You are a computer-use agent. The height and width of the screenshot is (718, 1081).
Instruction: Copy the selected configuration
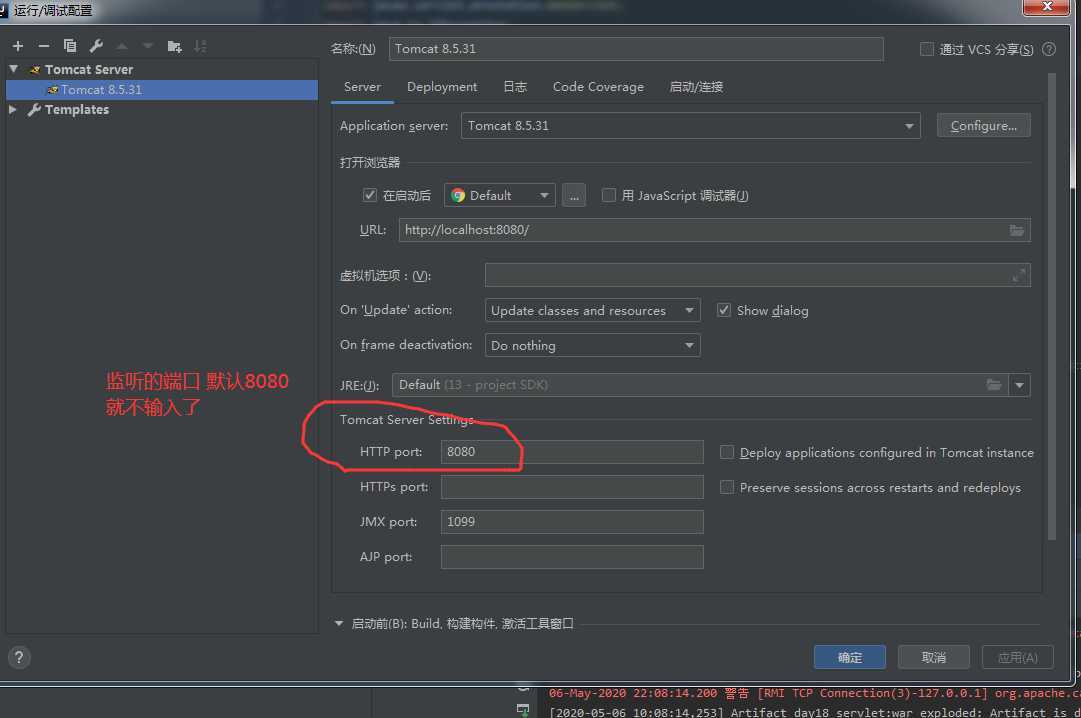click(x=70, y=46)
